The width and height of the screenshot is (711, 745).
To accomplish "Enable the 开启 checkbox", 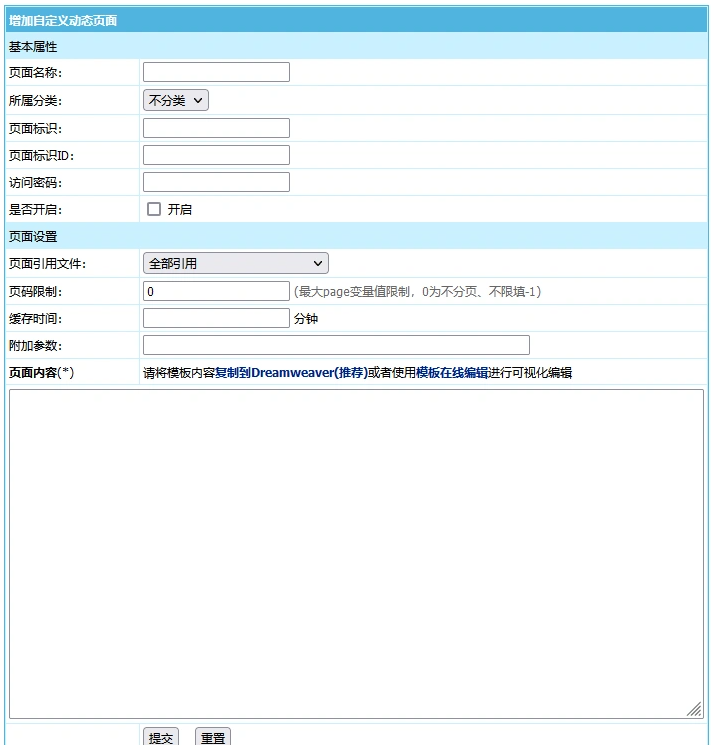I will (154, 209).
